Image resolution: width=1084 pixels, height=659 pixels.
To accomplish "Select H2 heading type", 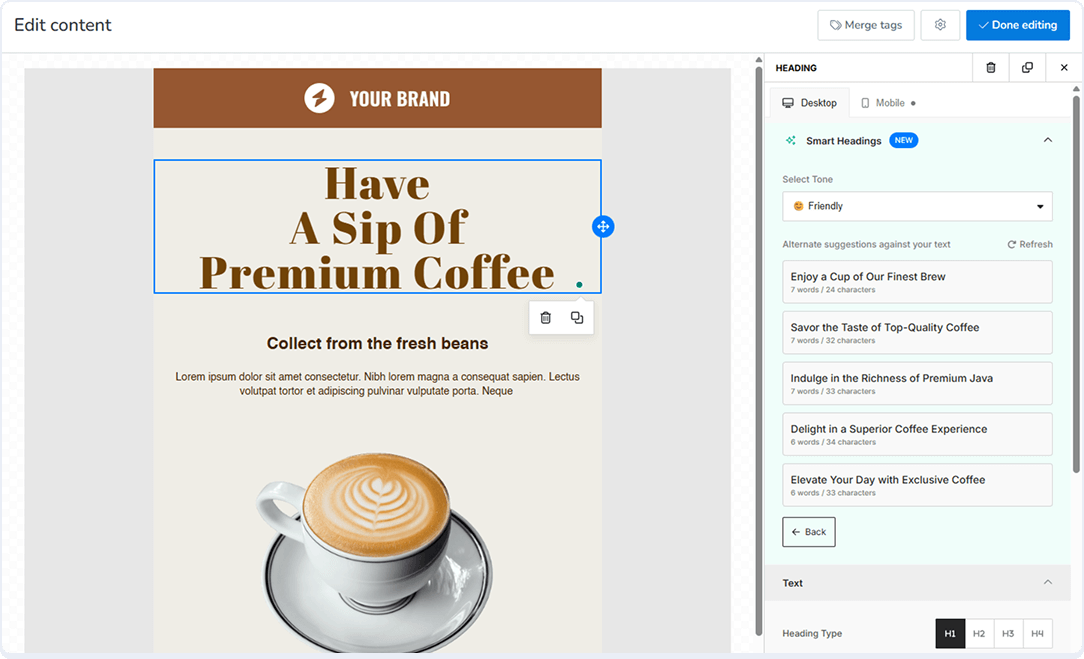I will 979,633.
